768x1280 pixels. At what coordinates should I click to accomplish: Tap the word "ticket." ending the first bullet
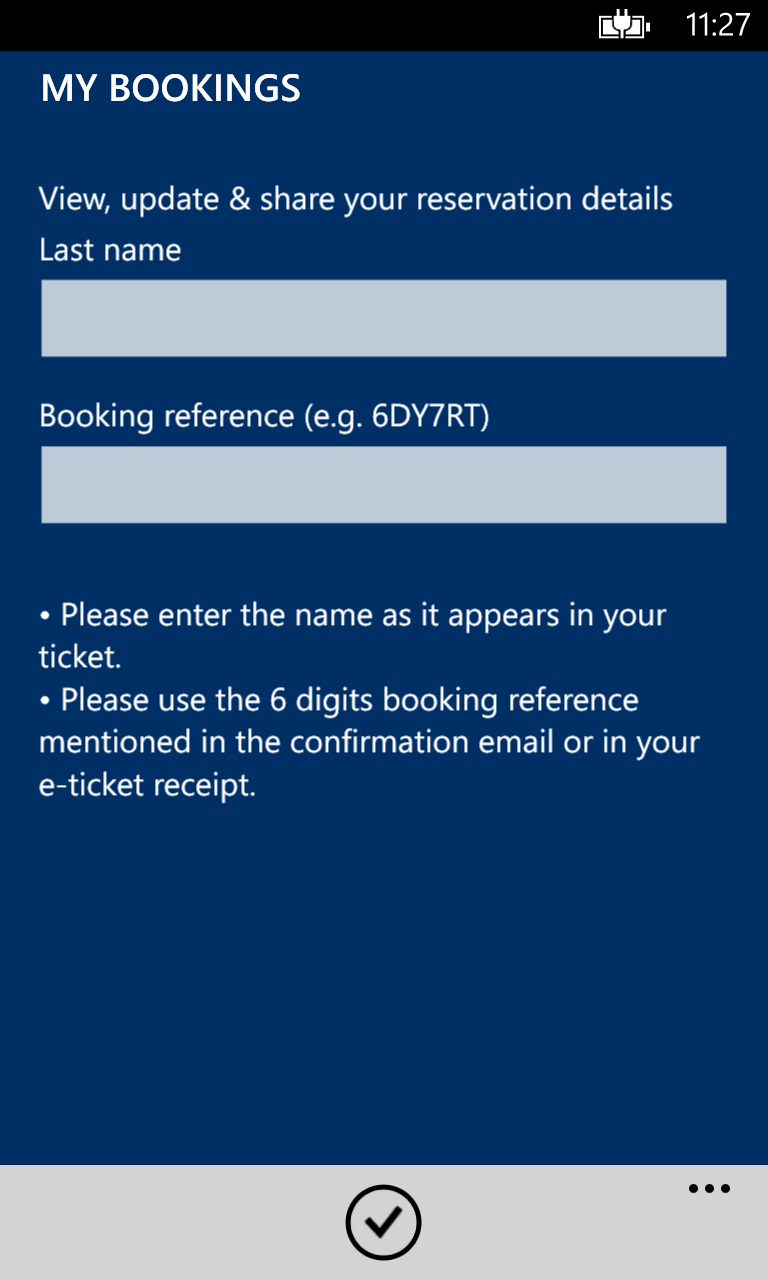79,656
